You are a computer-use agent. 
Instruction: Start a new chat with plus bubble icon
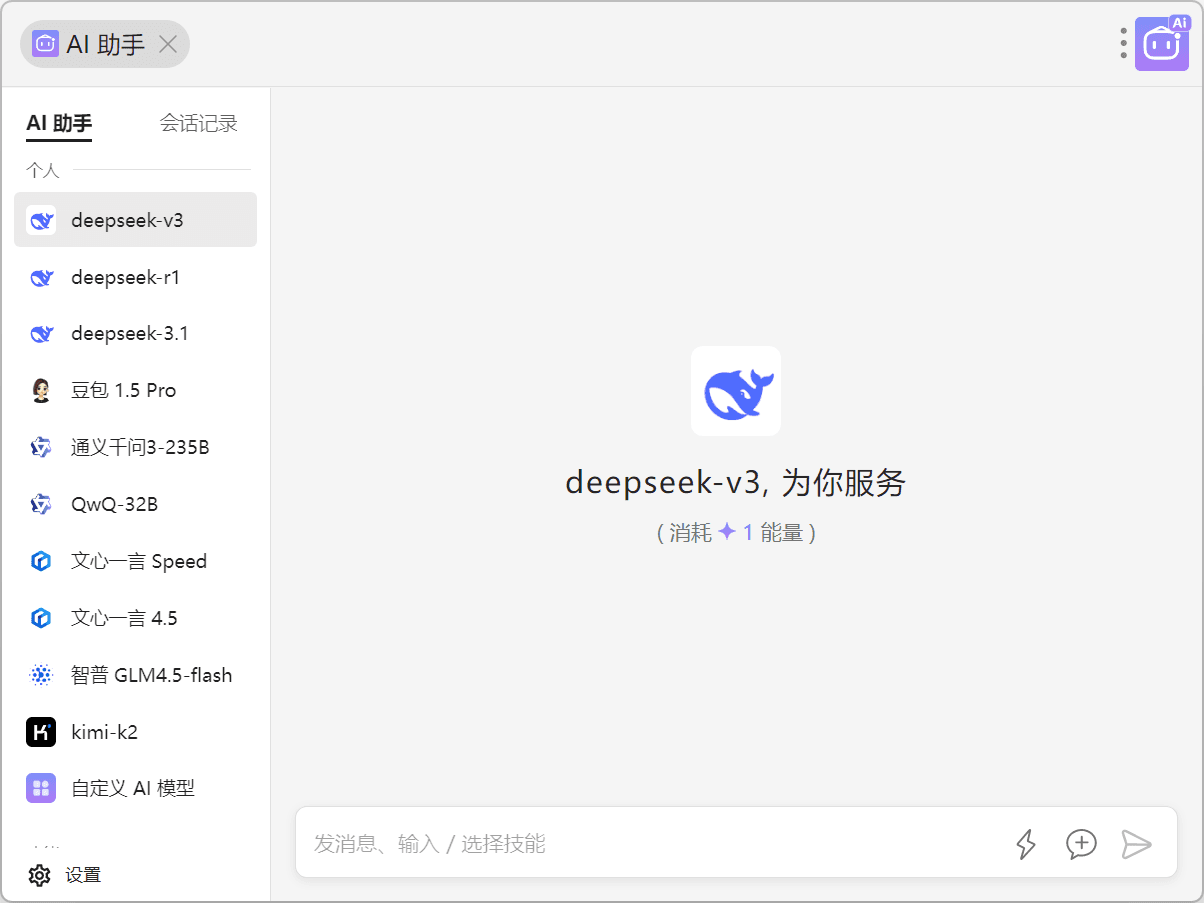[1081, 844]
